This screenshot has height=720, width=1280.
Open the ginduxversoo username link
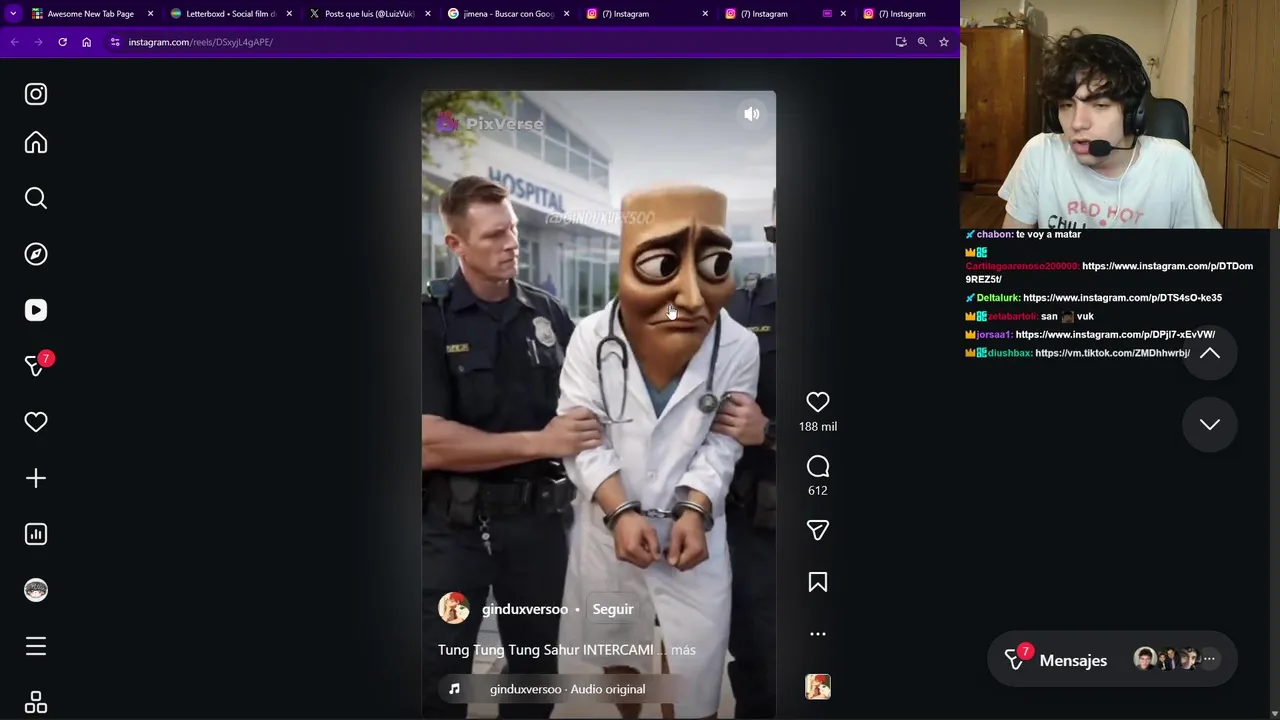coord(525,609)
